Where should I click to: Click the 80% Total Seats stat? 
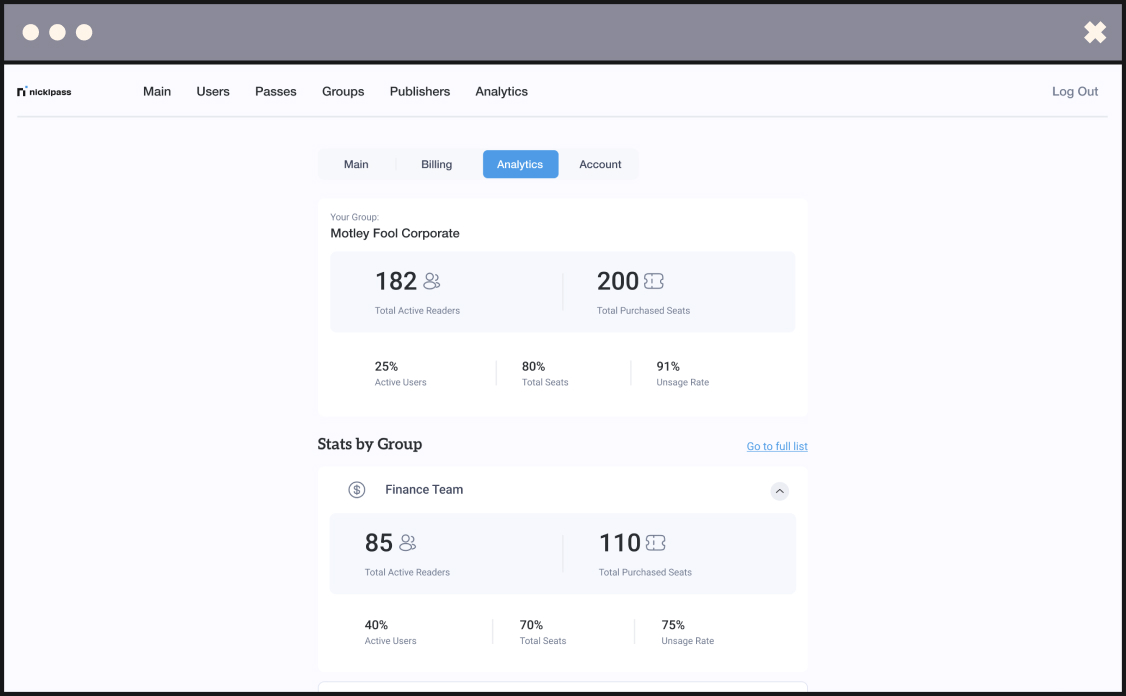(545, 373)
